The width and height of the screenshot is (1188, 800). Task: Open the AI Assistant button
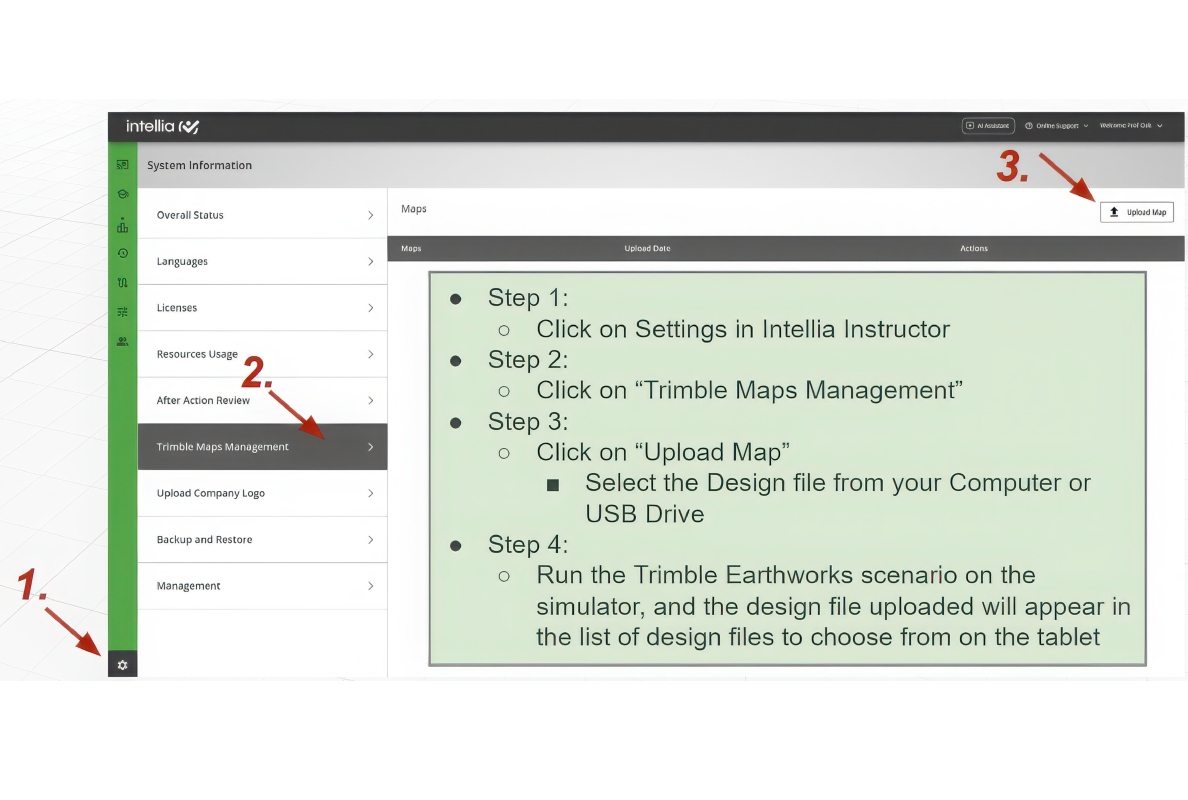(x=988, y=126)
